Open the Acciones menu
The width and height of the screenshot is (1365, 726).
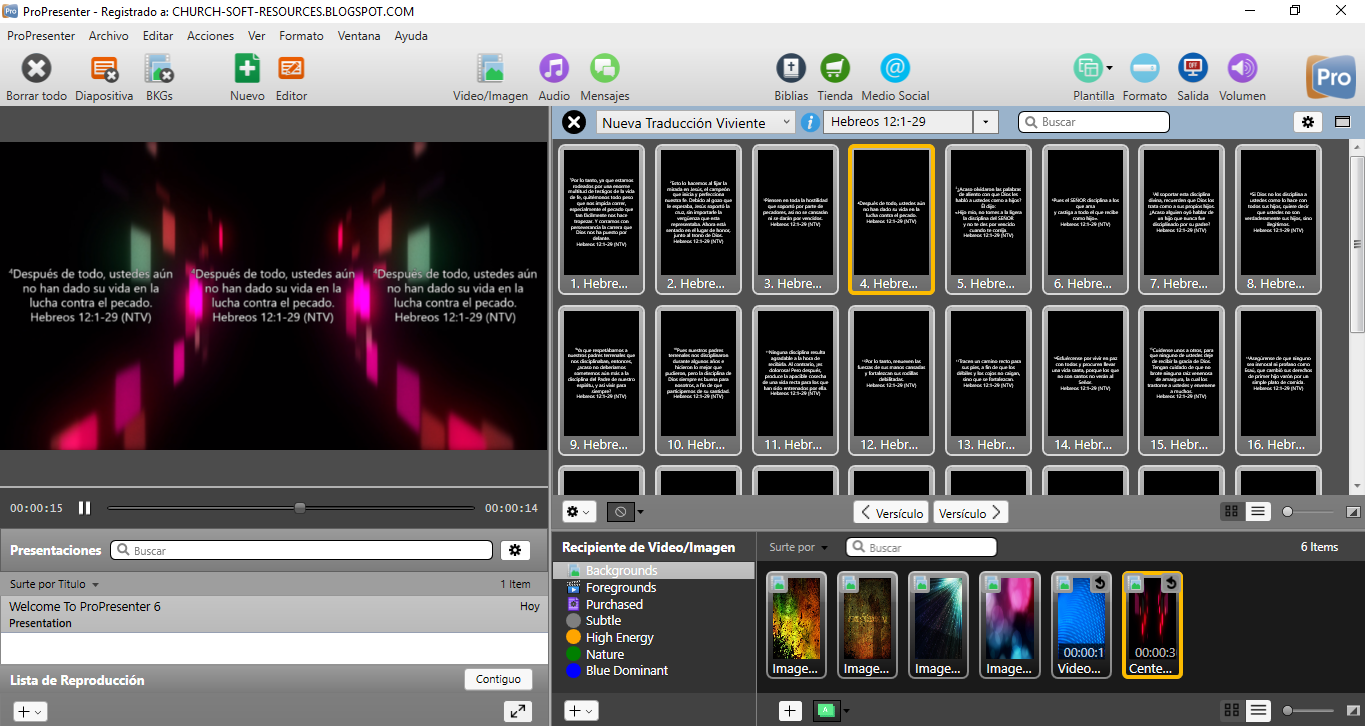coord(210,35)
